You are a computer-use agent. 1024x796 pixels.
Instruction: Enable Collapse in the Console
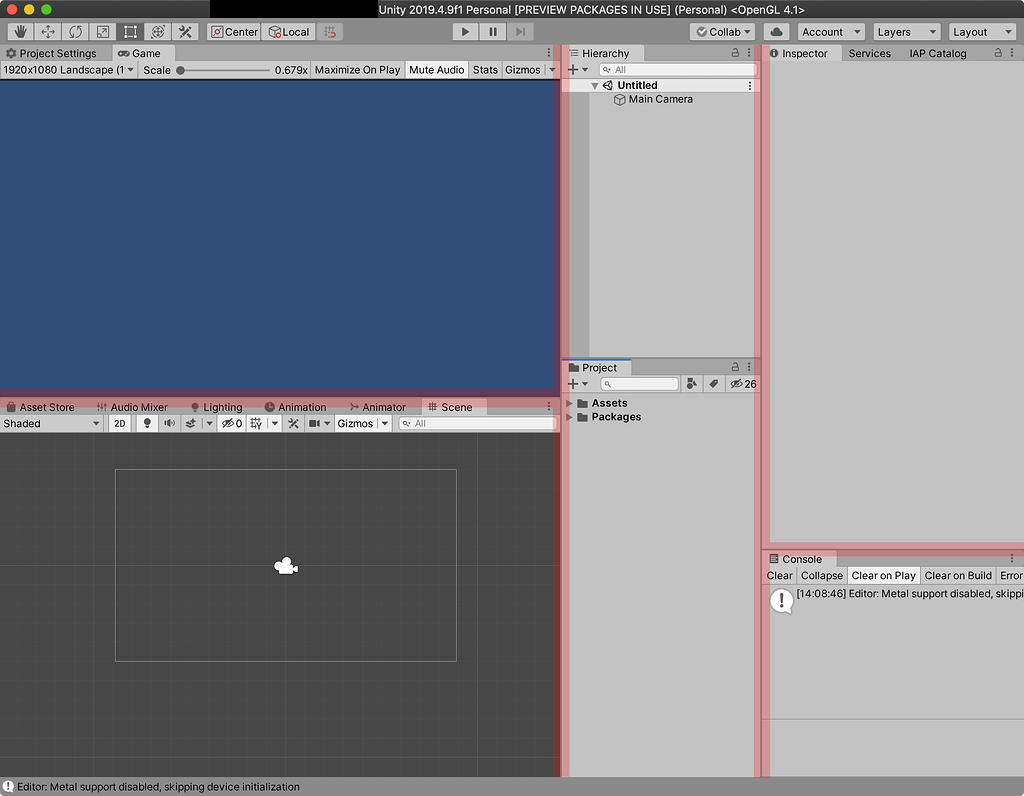(821, 575)
